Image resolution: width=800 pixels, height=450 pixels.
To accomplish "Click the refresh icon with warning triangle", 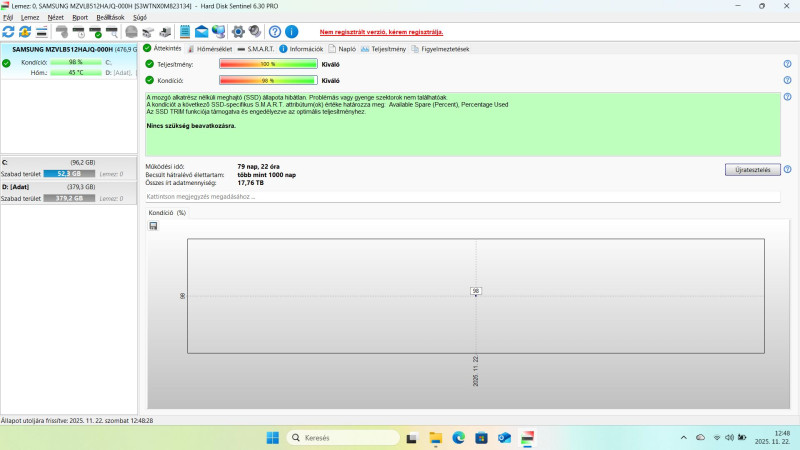I will click(x=25, y=32).
